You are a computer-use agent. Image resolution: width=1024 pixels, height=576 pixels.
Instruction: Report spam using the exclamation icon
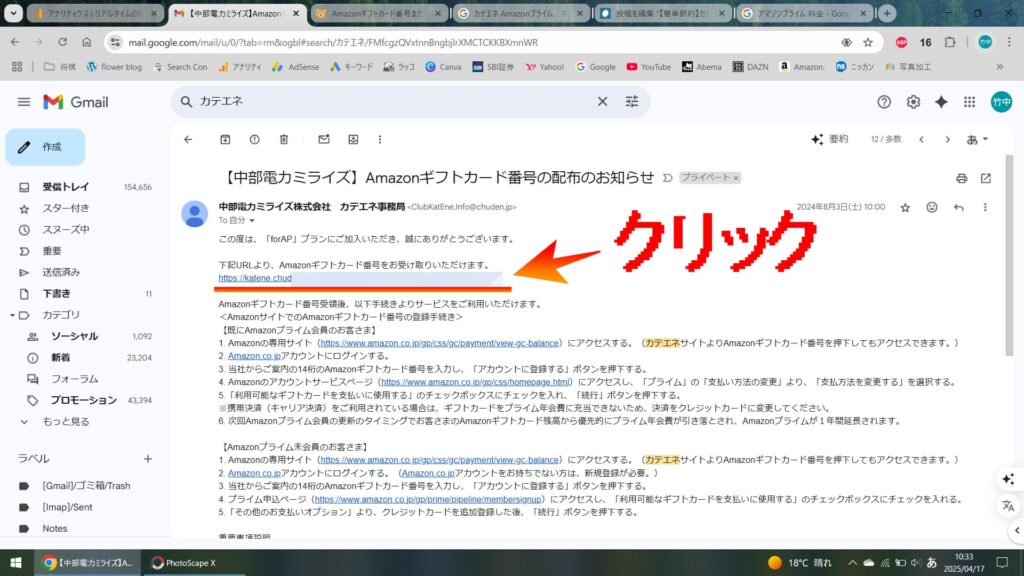[x=255, y=139]
